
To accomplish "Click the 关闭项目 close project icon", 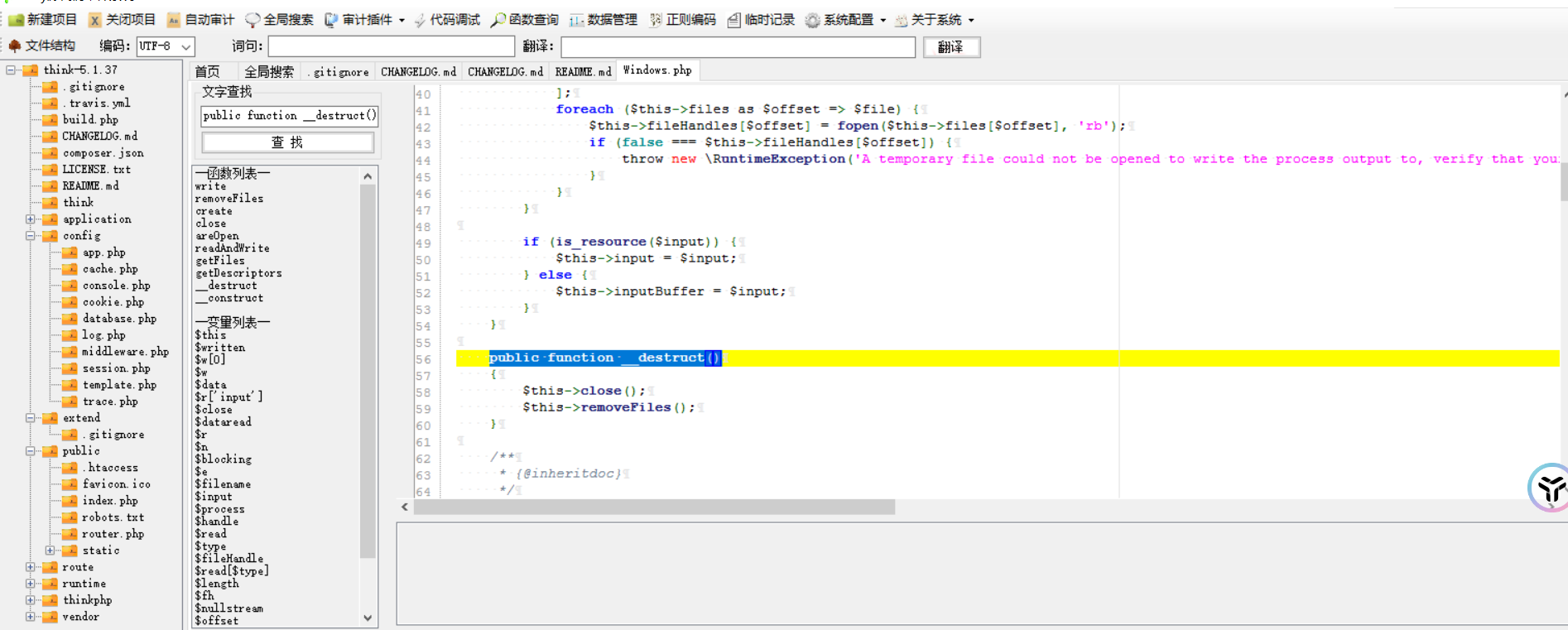I will (95, 20).
